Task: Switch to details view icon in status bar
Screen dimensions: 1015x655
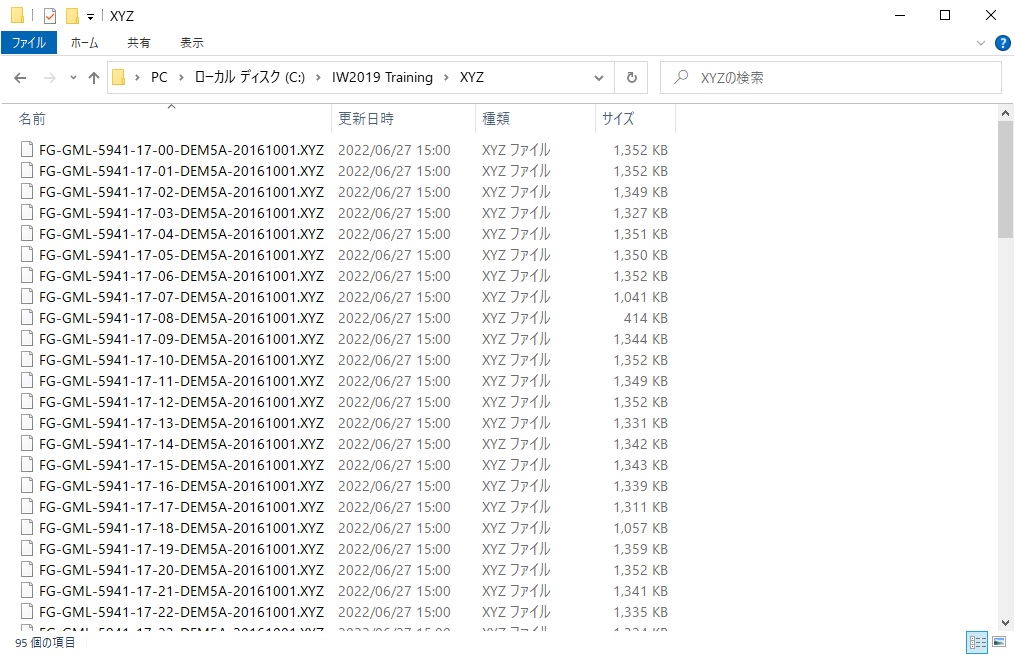Action: click(977, 642)
